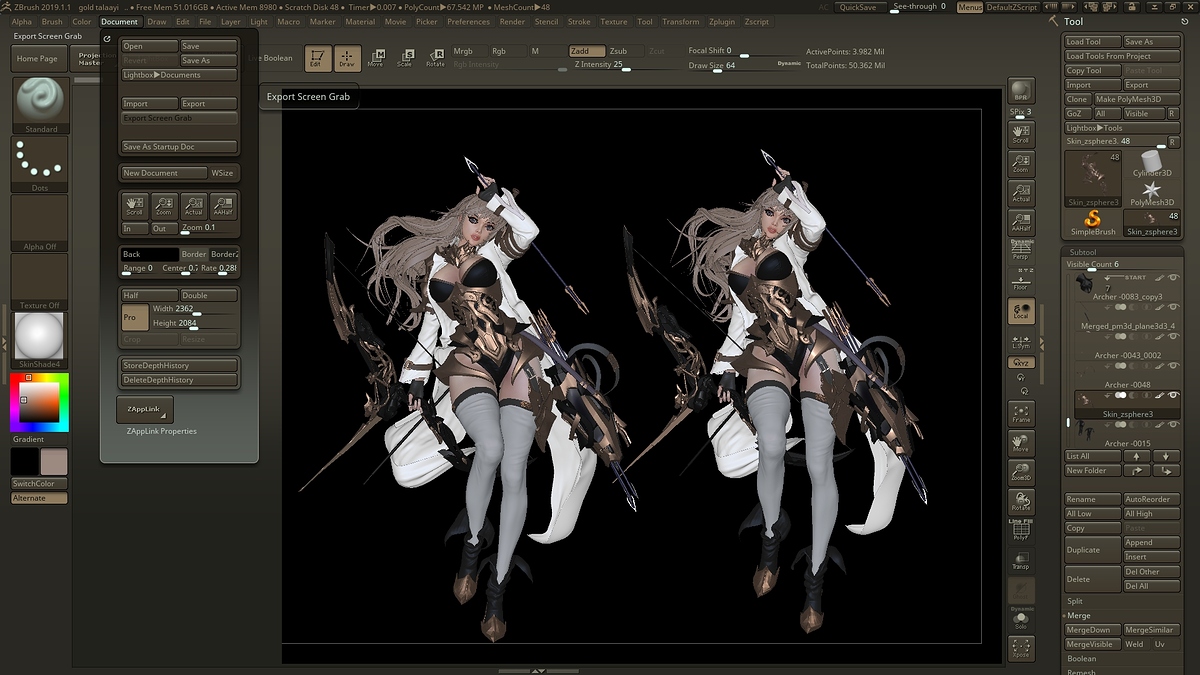This screenshot has width=1200, height=675.
Task: Enable the Zadd mode
Action: (587, 51)
